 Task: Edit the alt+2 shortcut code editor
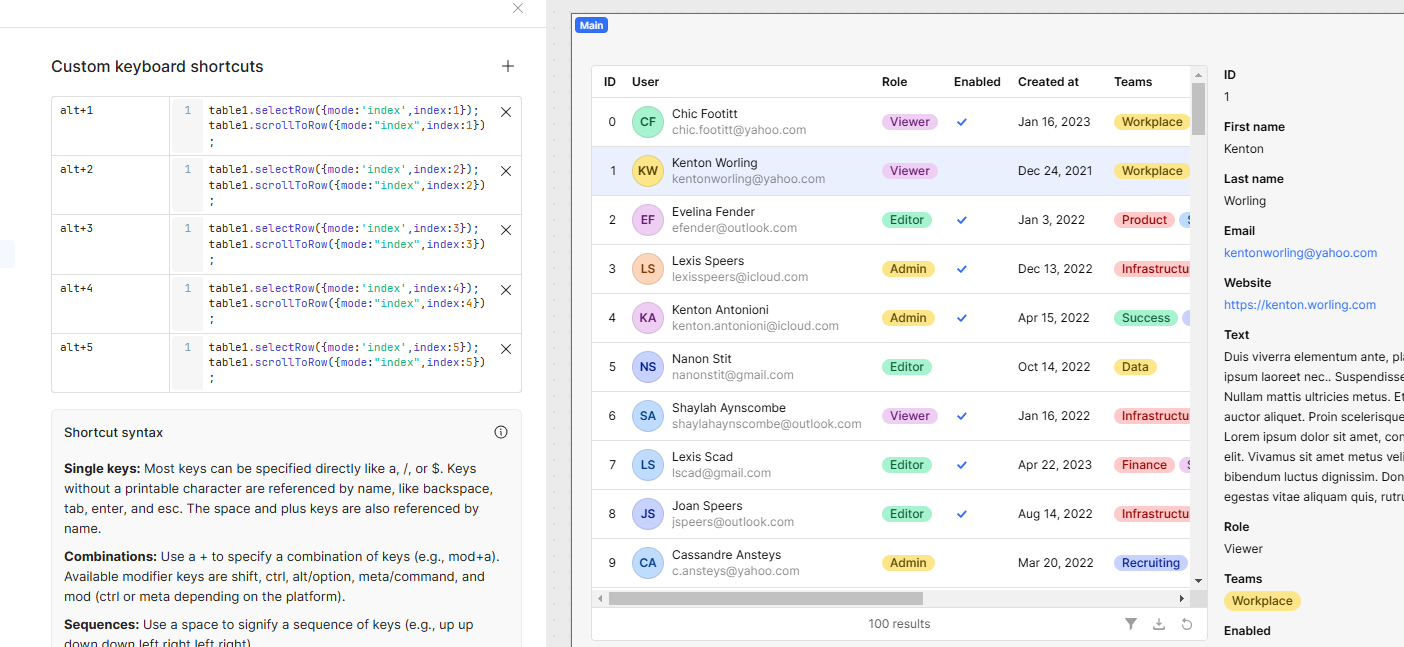[x=346, y=185]
